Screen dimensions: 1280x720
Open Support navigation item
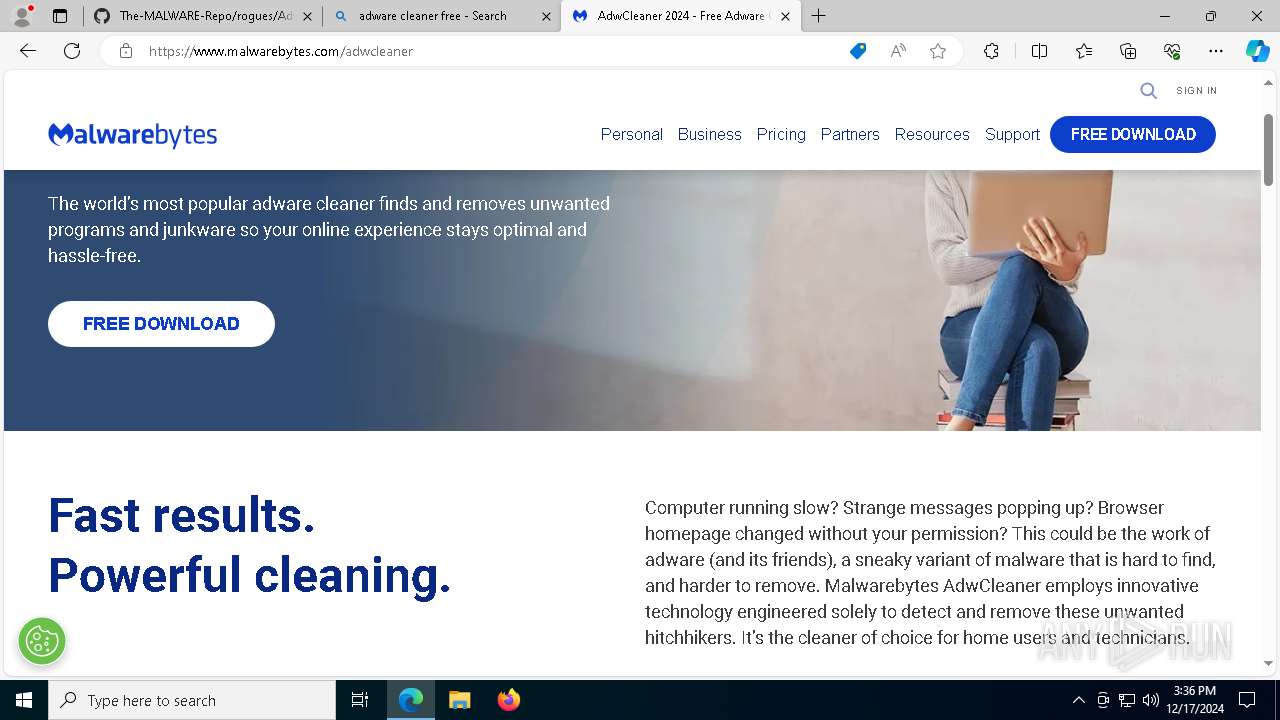[x=1012, y=135]
